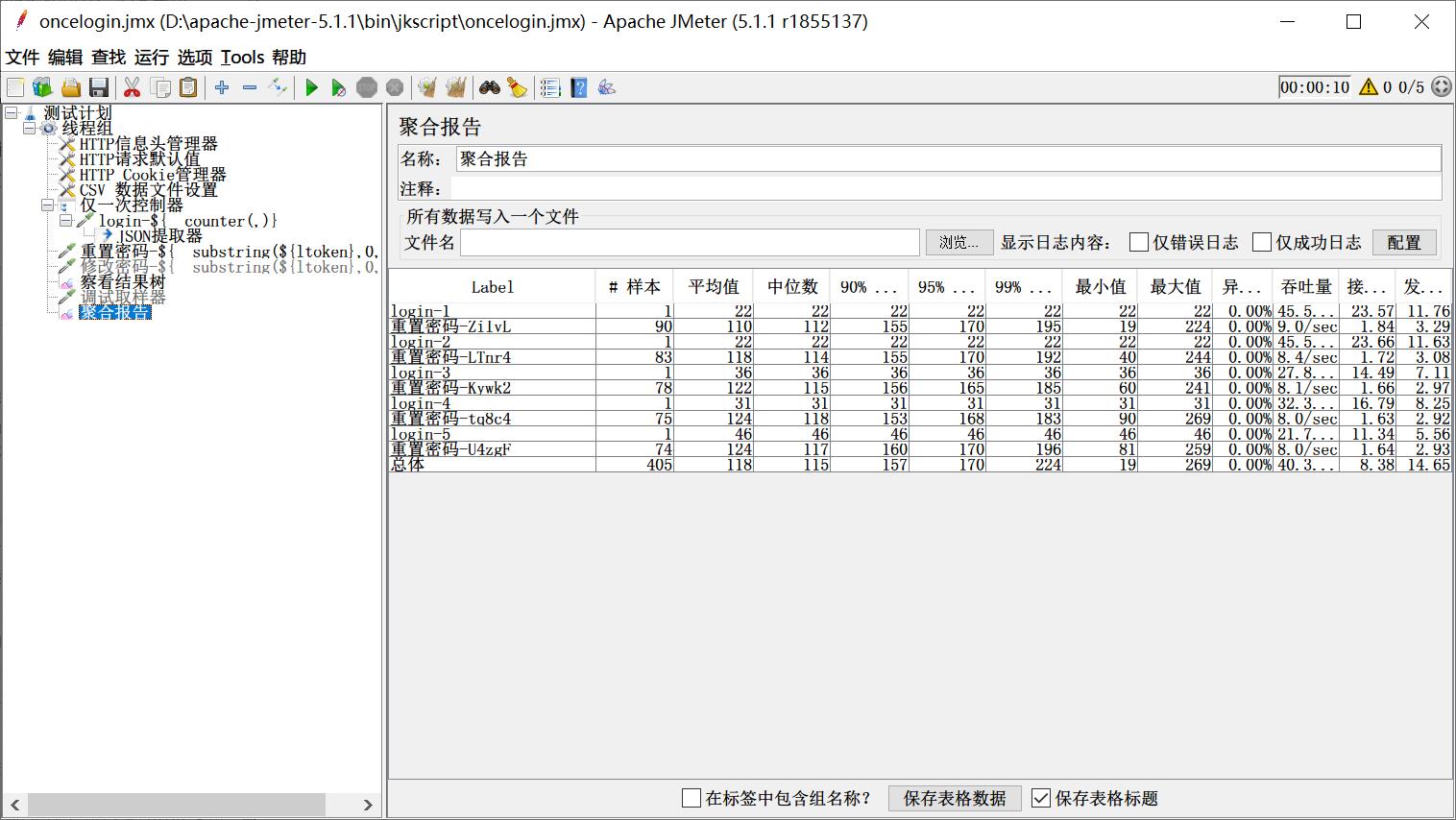This screenshot has width=1456, height=820.
Task: Enable the 仅错误日志 checkbox
Action: coord(1139,242)
